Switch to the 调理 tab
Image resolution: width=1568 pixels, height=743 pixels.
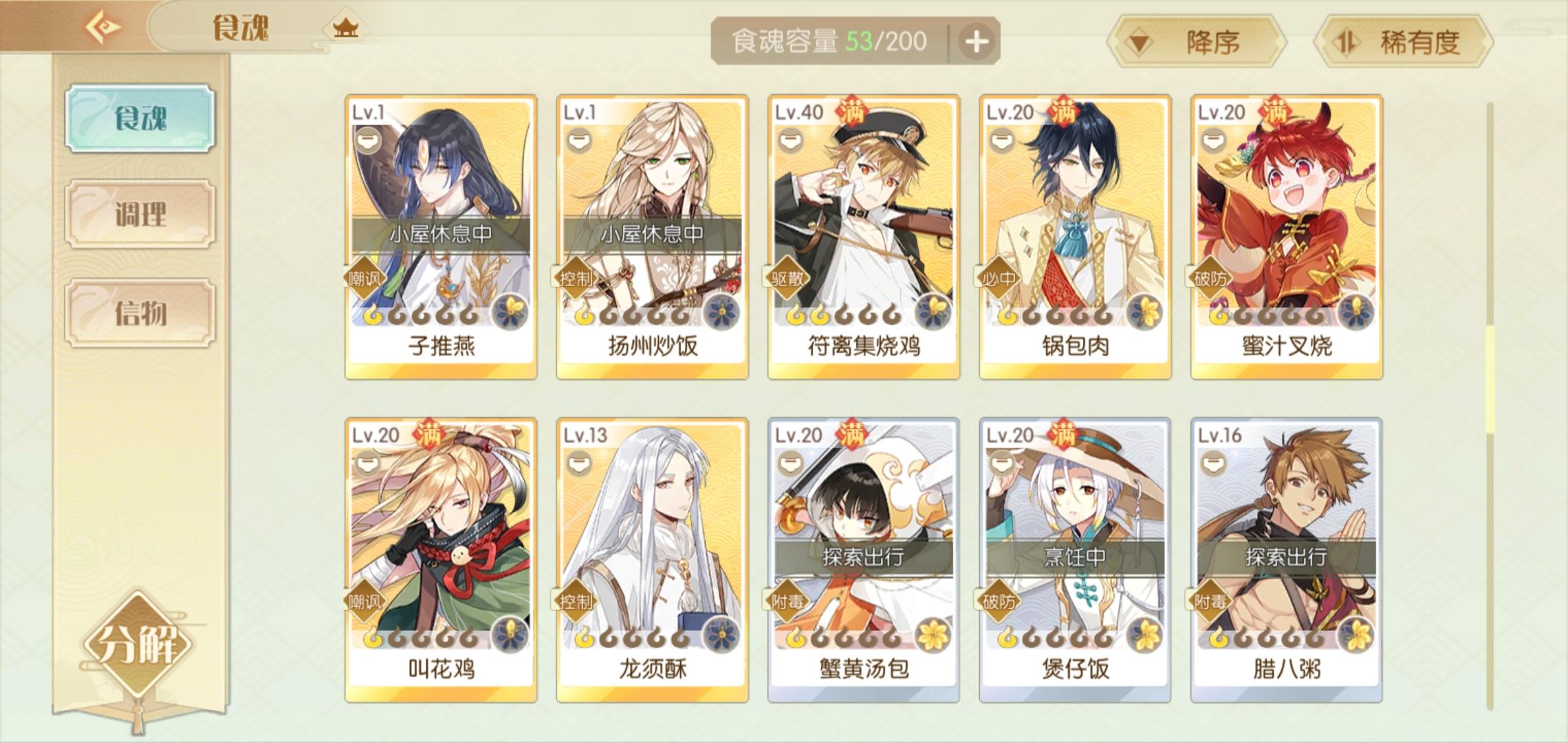point(140,214)
